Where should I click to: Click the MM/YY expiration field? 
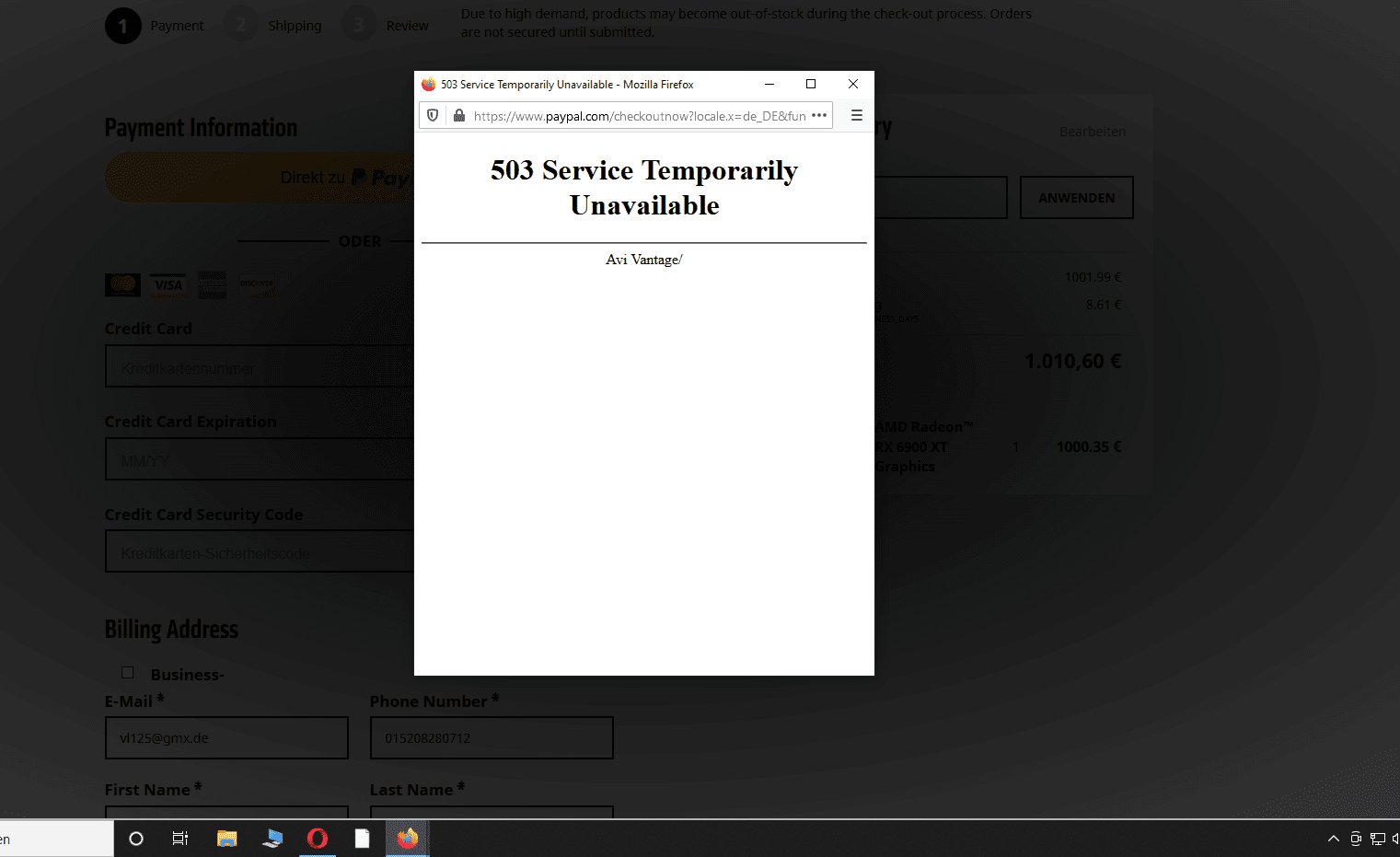pos(260,459)
